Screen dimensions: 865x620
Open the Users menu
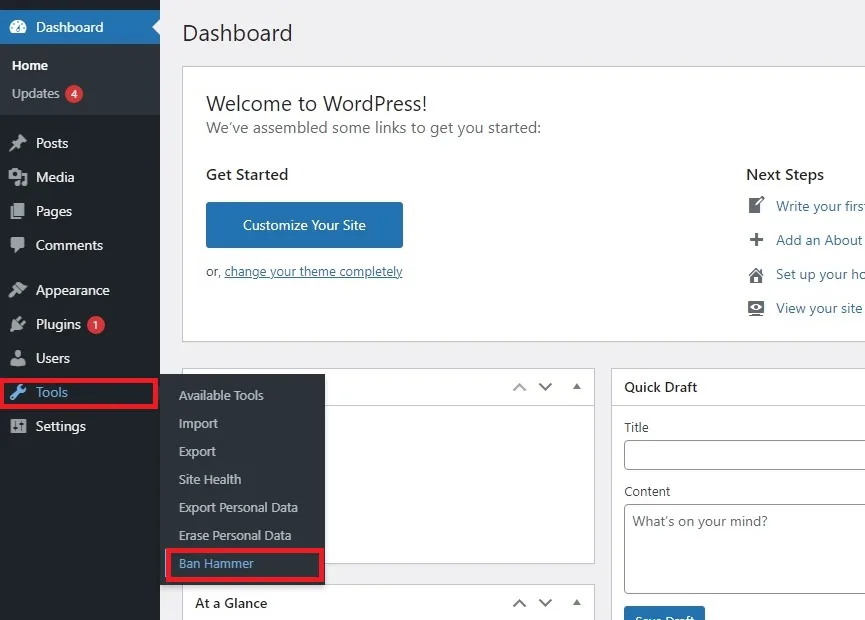click(80, 358)
